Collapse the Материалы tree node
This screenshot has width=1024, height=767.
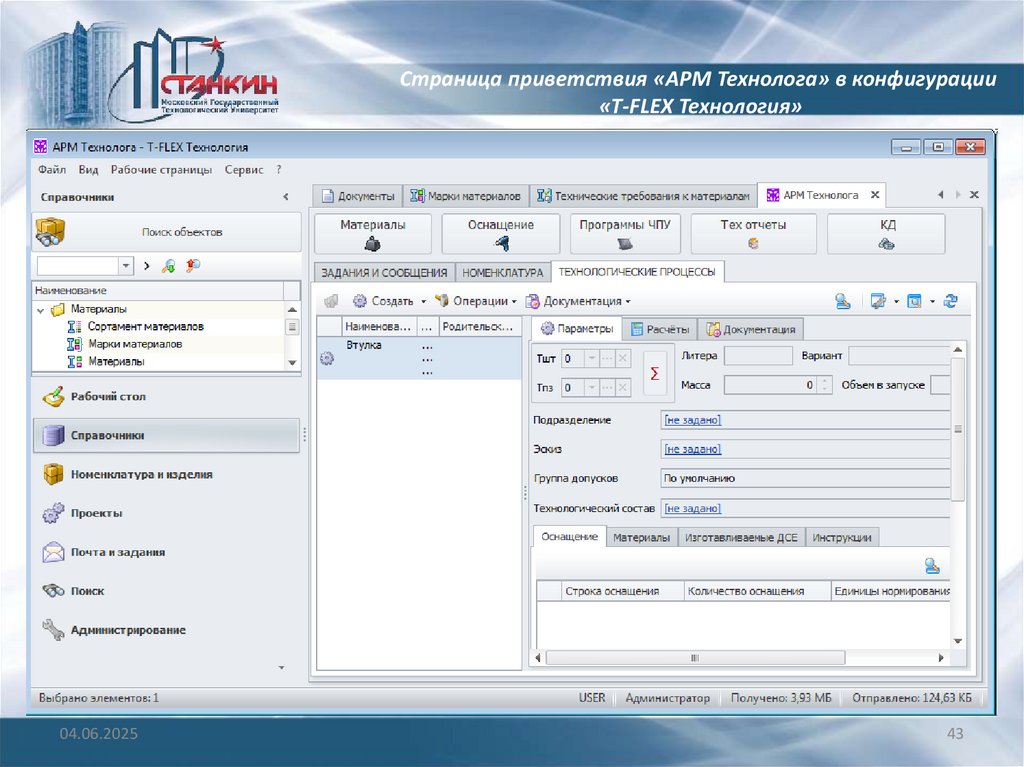coord(41,310)
